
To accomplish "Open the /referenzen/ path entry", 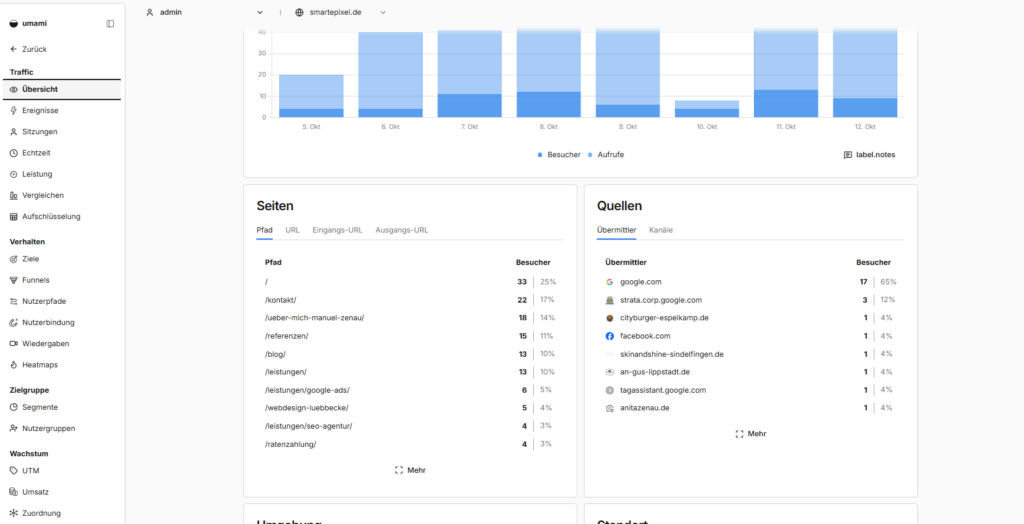I will click(286, 336).
